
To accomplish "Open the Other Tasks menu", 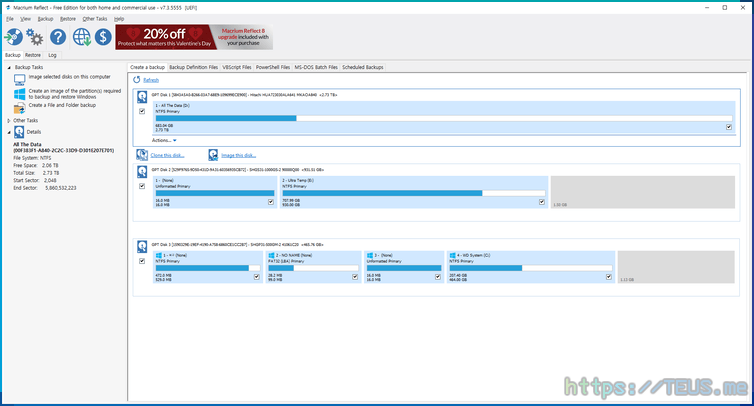I will pyautogui.click(x=95, y=19).
